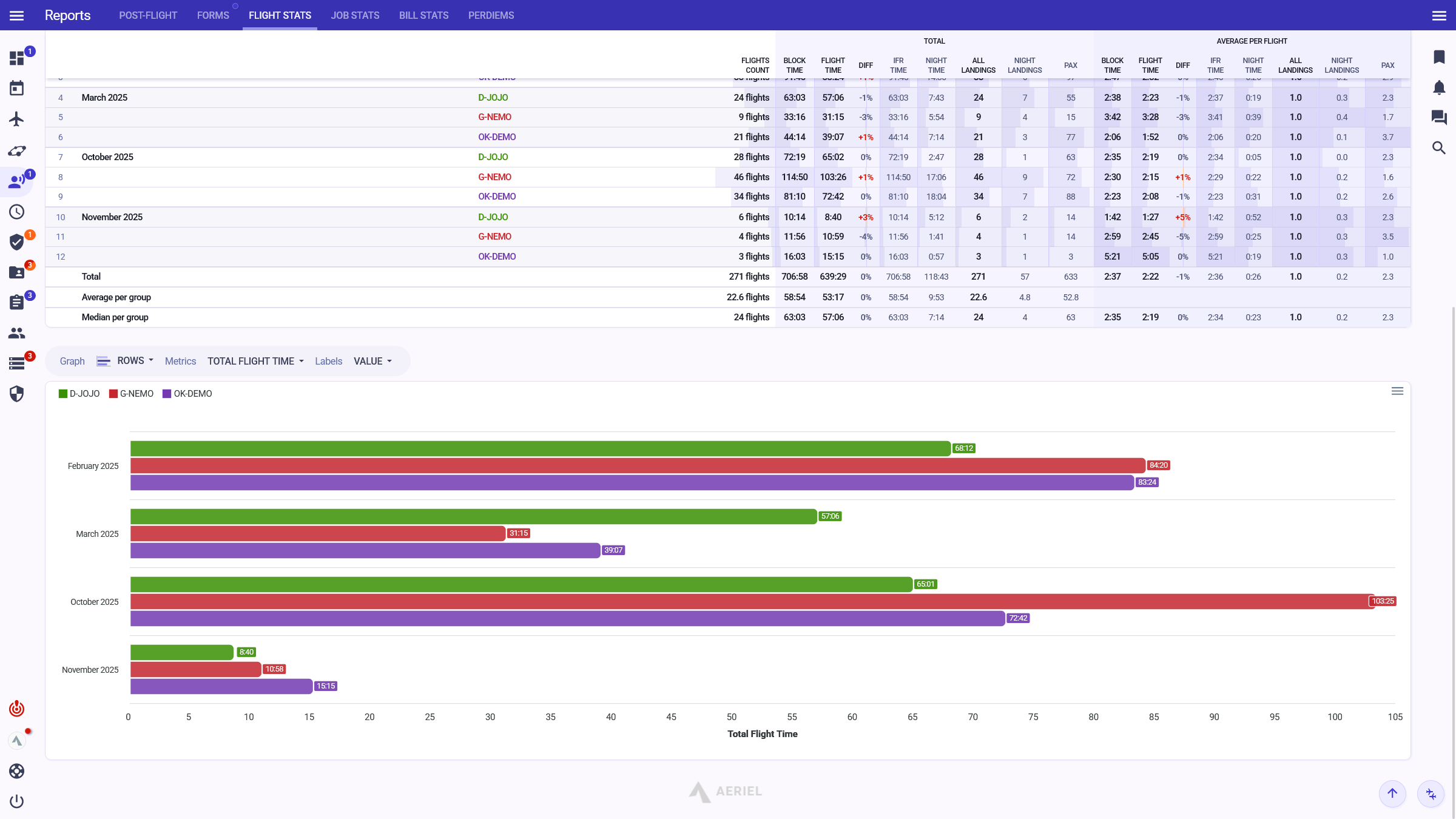Open the clock icon in sidebar
The image size is (1456, 819).
click(x=17, y=212)
